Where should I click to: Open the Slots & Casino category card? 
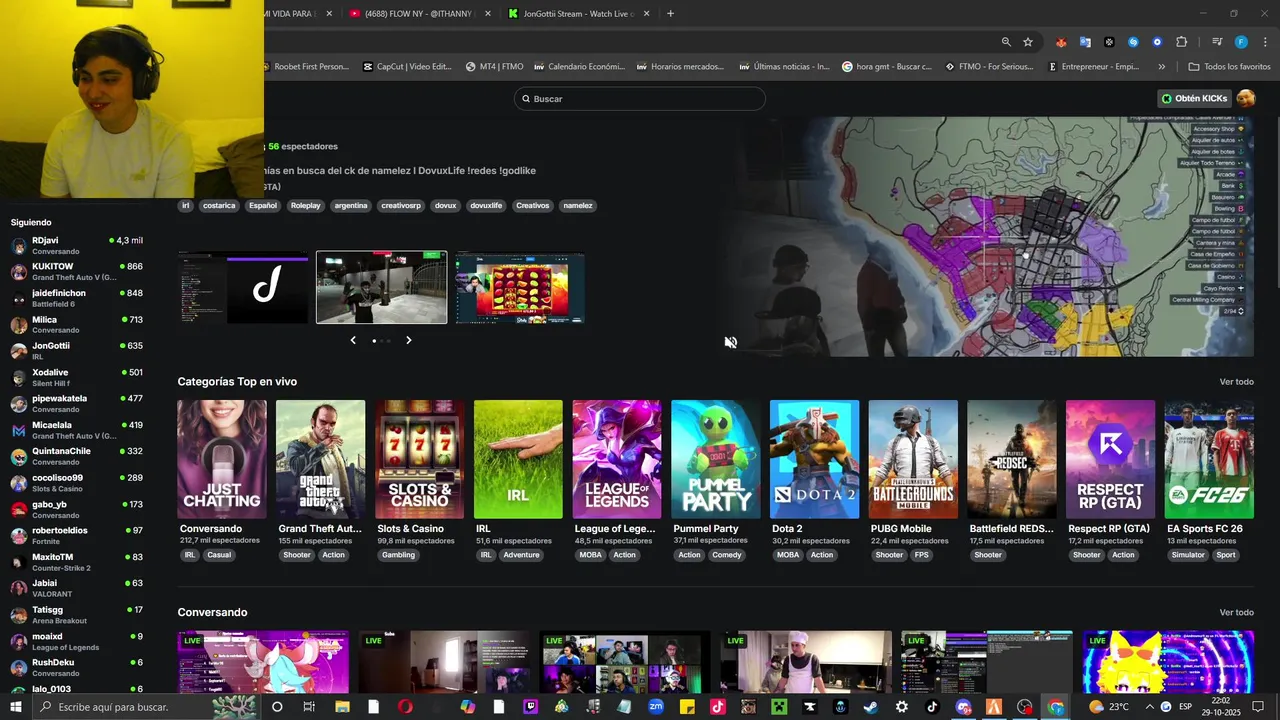(419, 459)
